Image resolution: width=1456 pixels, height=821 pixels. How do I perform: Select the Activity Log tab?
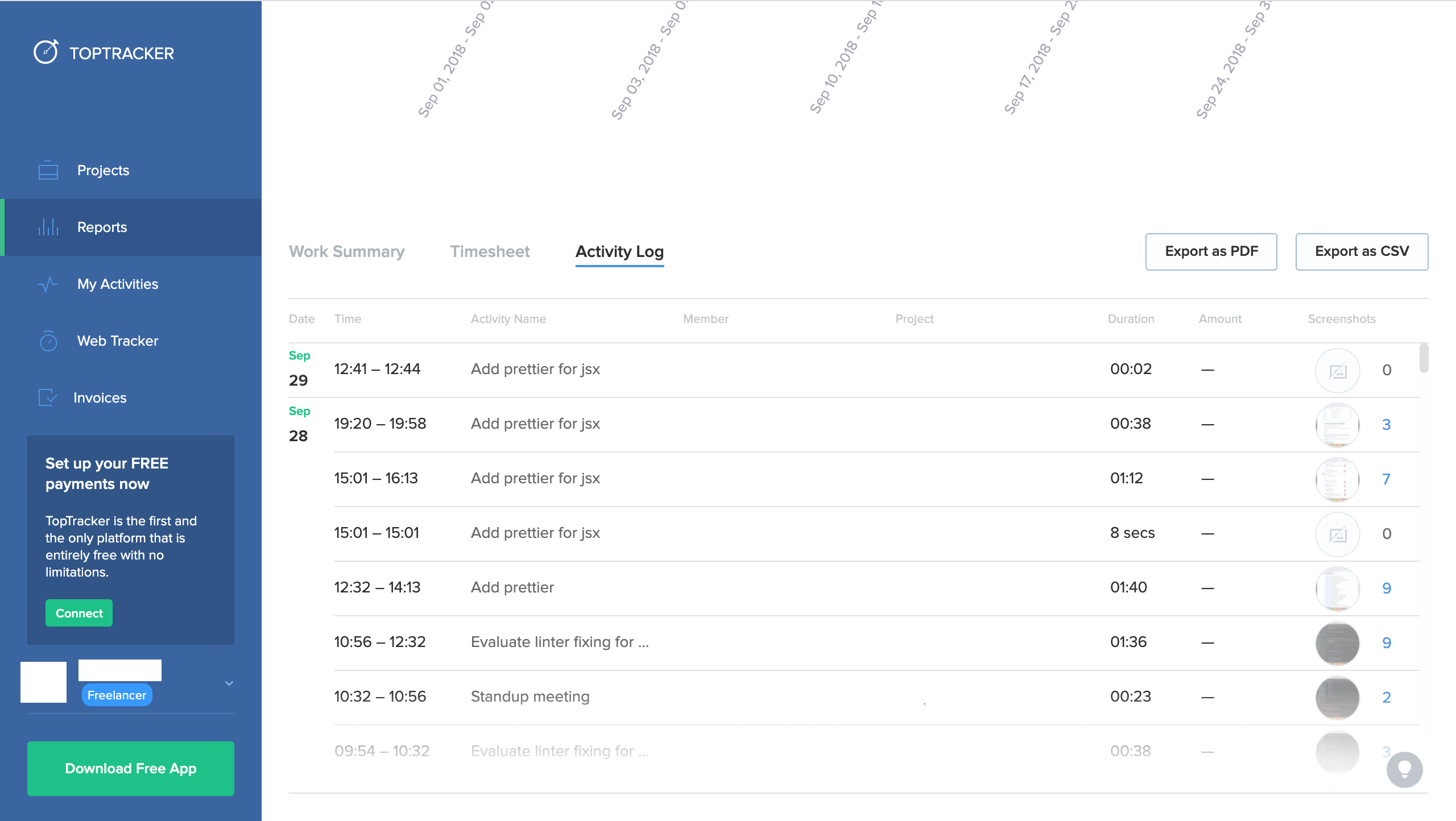point(618,251)
